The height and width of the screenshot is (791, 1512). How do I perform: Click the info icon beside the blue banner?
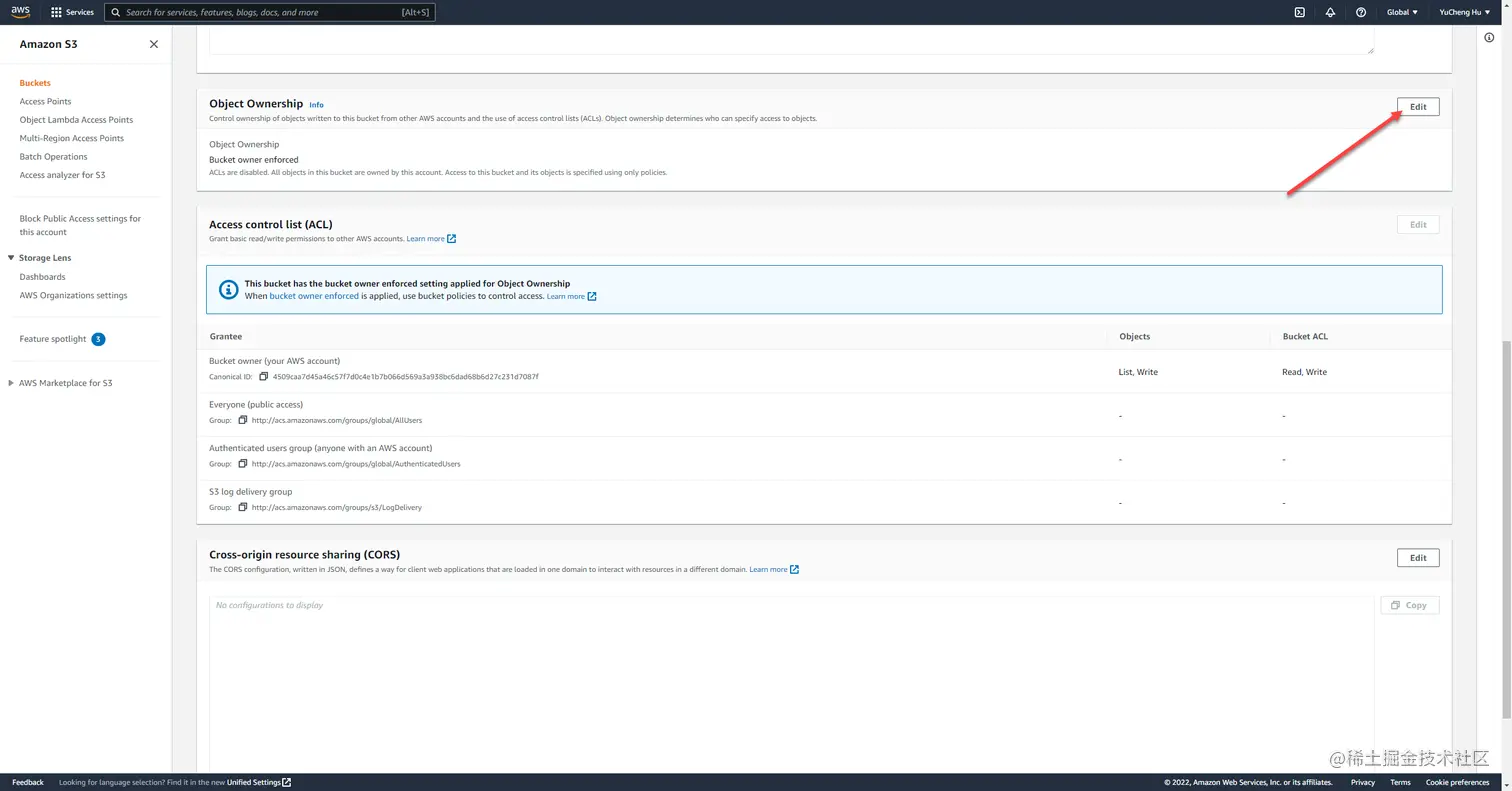point(228,289)
